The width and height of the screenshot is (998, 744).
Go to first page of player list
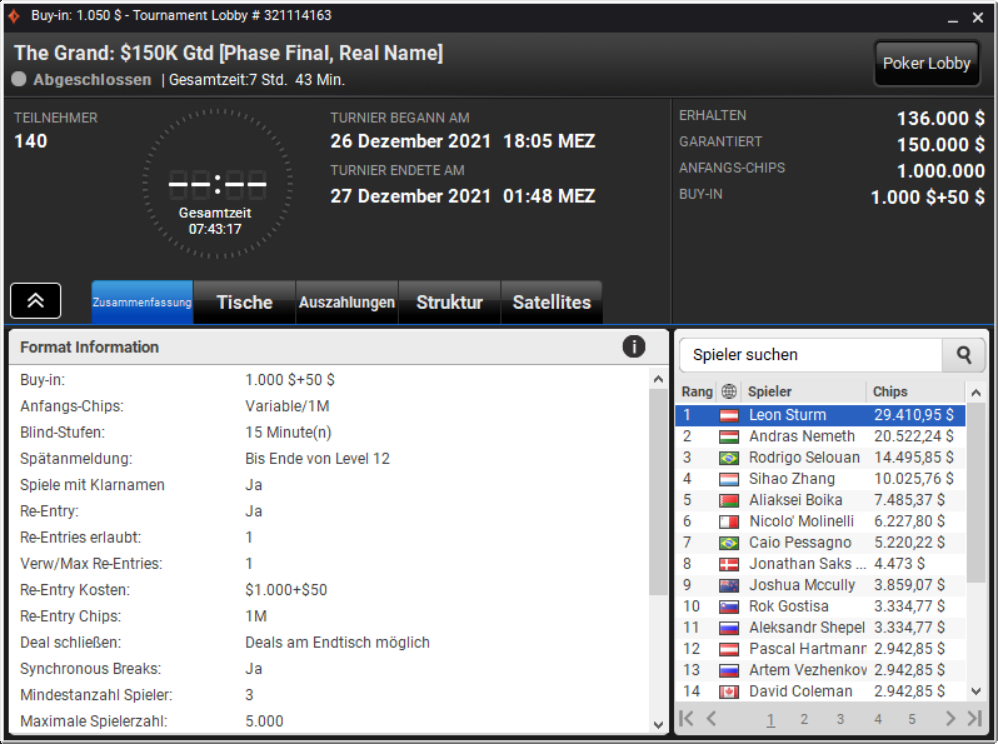(x=686, y=719)
